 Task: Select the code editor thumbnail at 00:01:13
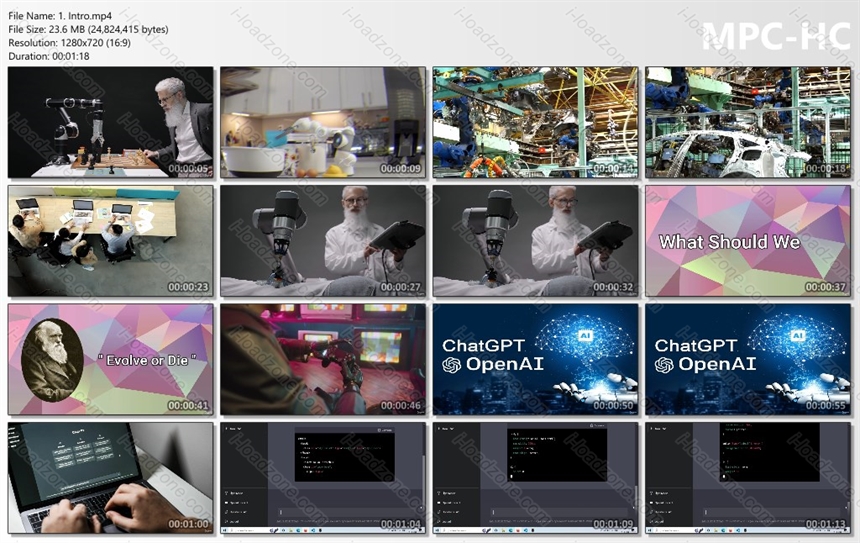748,478
